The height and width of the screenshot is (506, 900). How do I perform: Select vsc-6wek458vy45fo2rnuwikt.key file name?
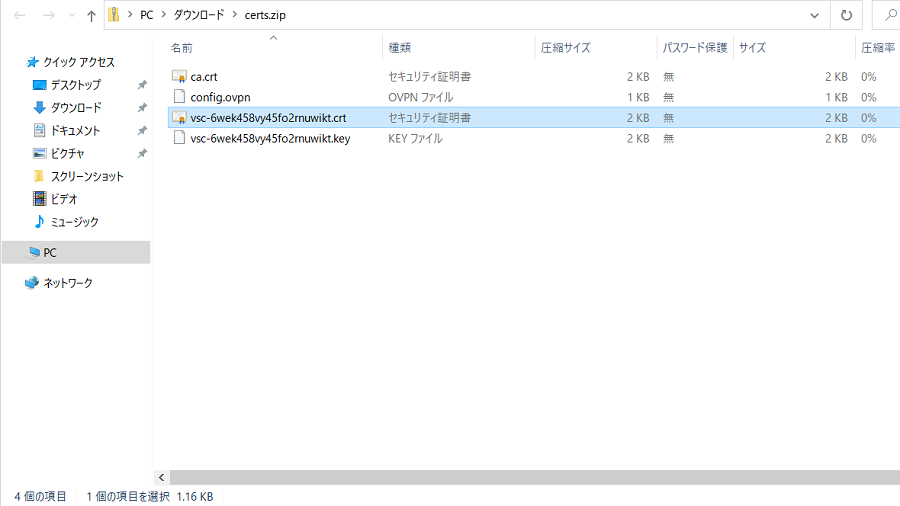[x=270, y=139]
